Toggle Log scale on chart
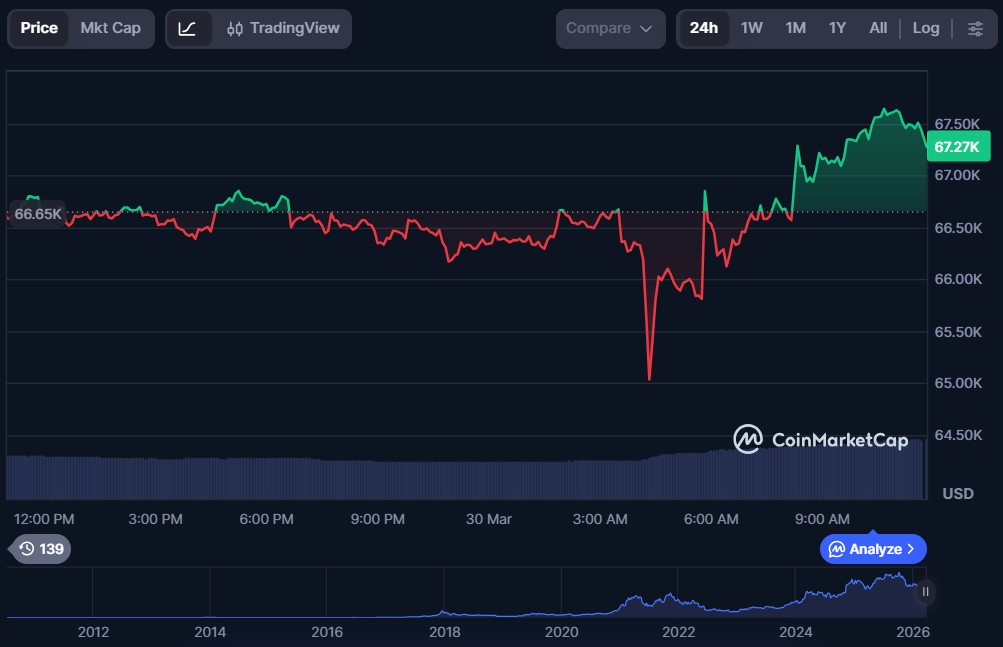The image size is (1003, 647). (925, 28)
